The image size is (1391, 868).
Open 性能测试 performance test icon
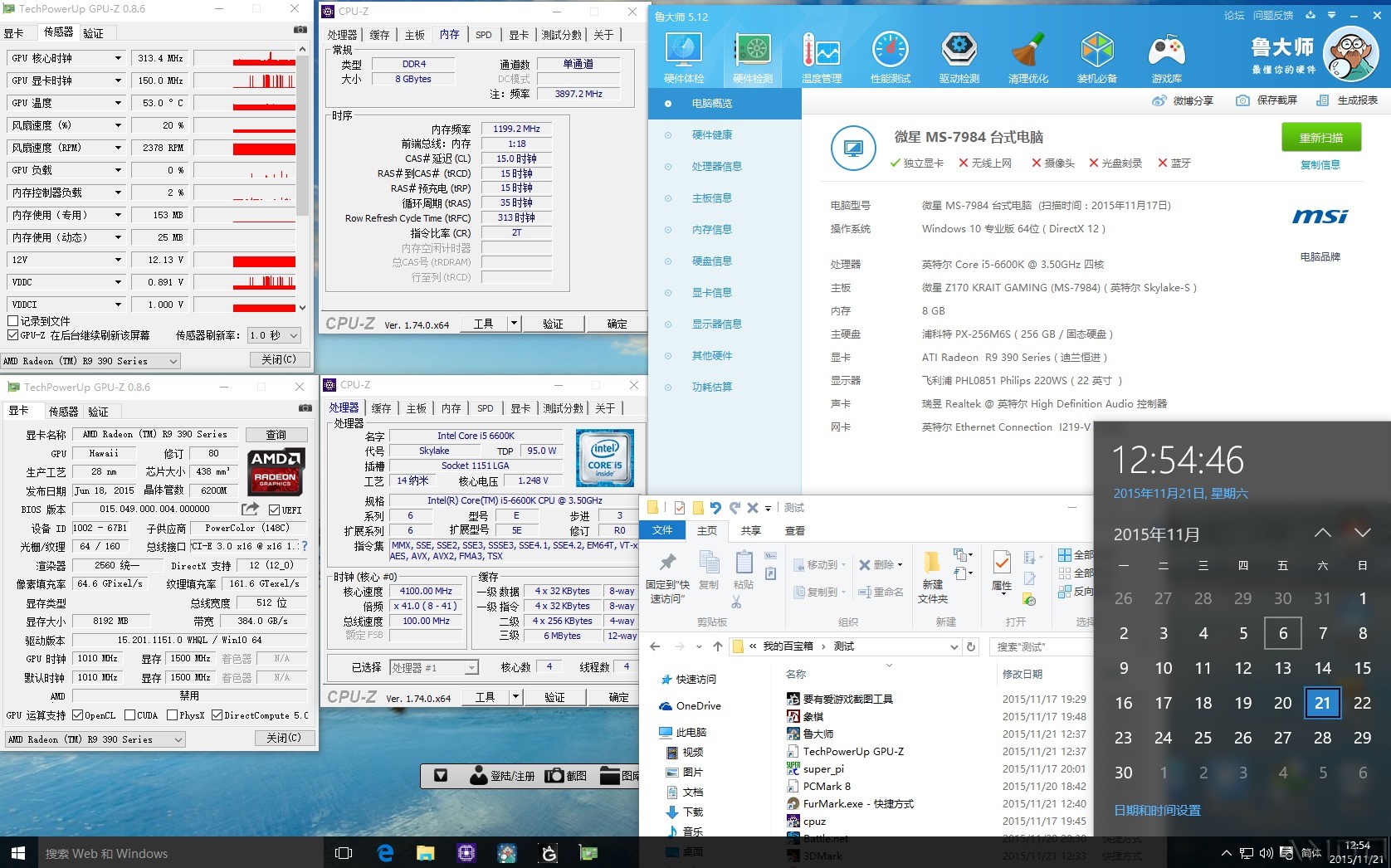(x=891, y=58)
